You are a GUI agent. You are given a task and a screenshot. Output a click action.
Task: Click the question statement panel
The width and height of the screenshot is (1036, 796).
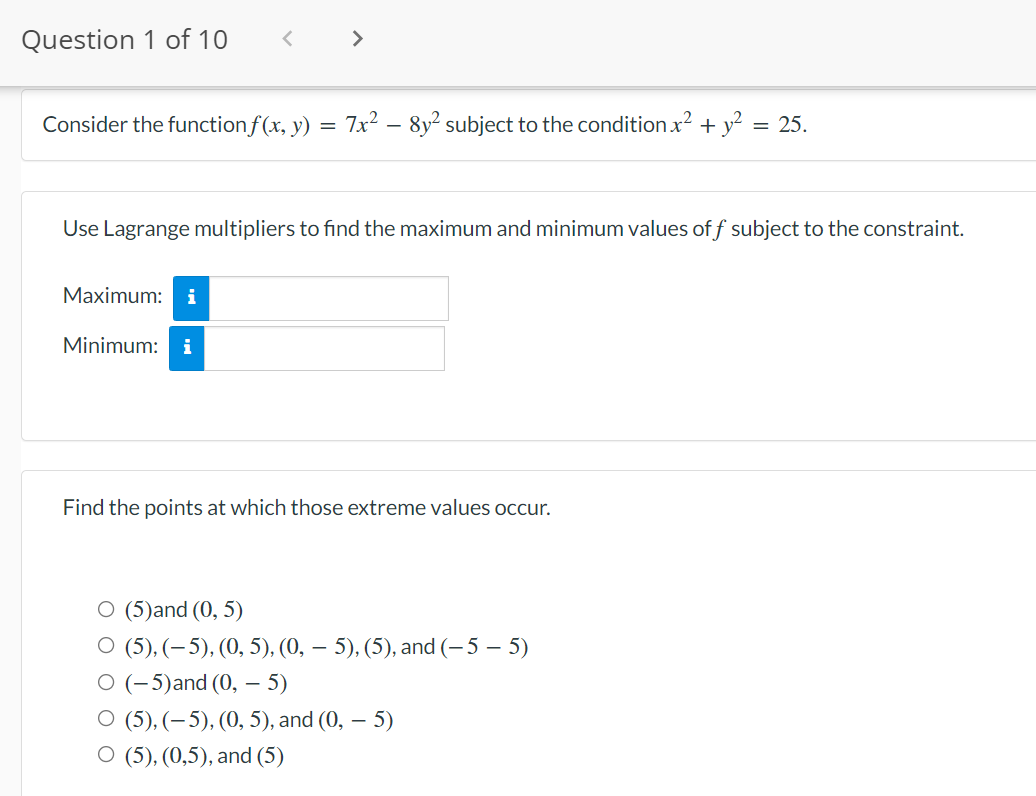(x=420, y=124)
